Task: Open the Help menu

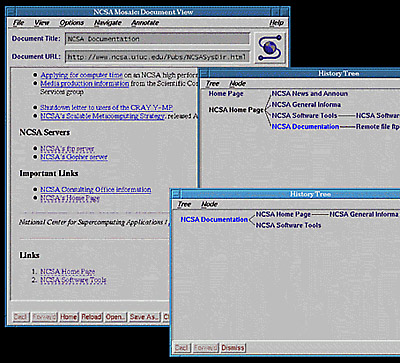Action: (x=276, y=23)
